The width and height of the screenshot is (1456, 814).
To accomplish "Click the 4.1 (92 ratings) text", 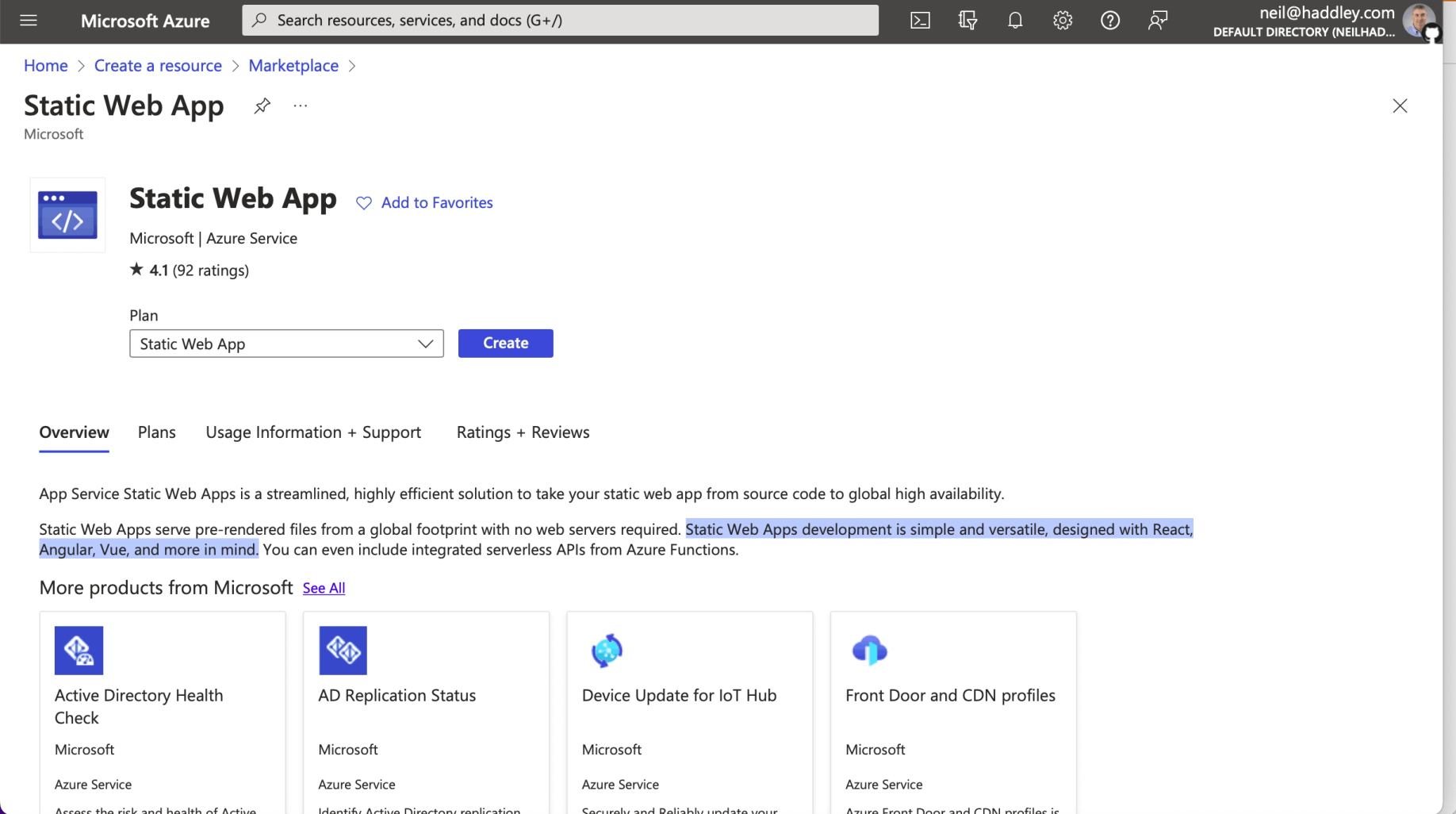I will click(x=199, y=271).
